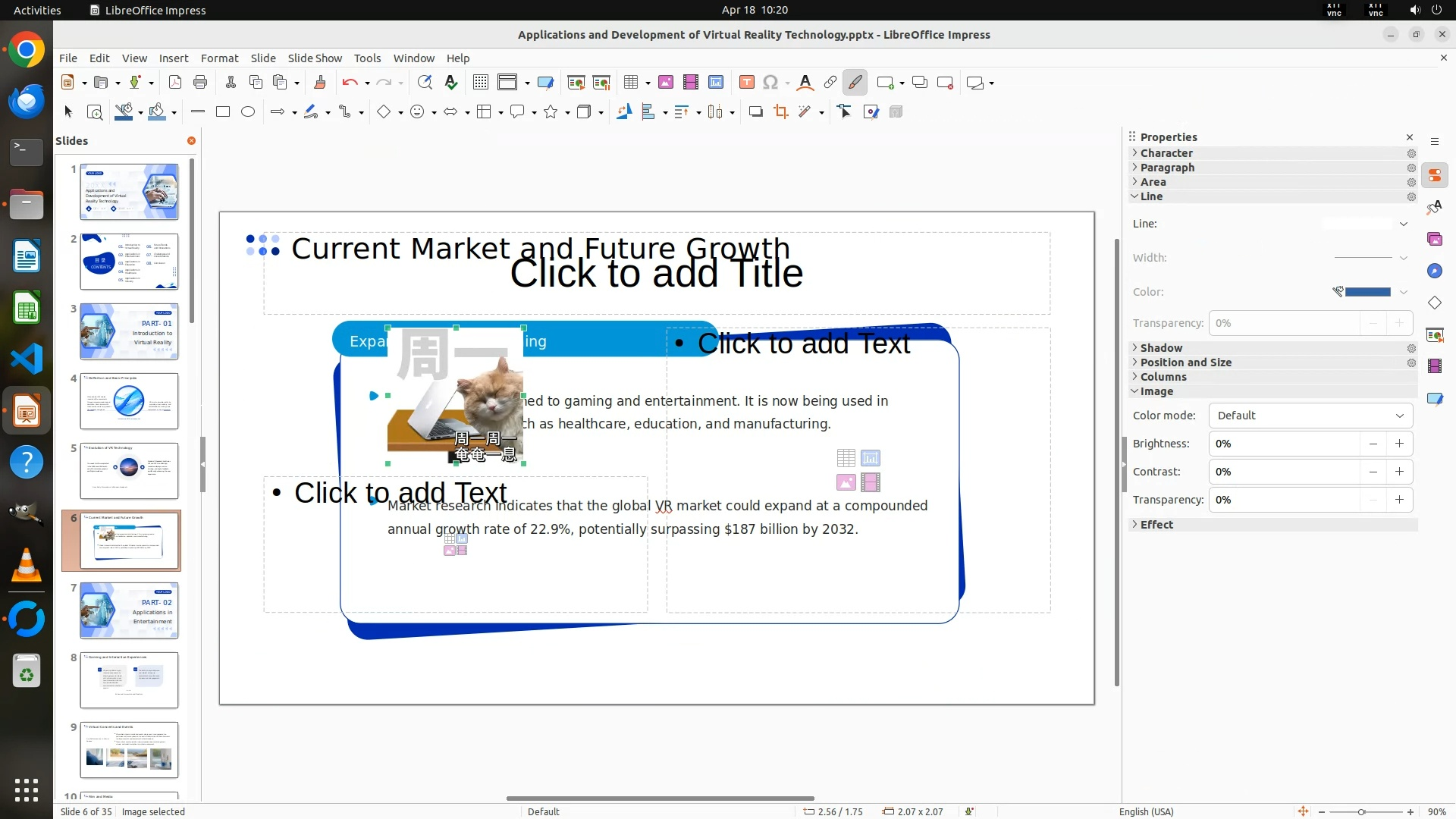Click the Insert Special Character icon
1456x819 pixels.
pyautogui.click(x=770, y=83)
